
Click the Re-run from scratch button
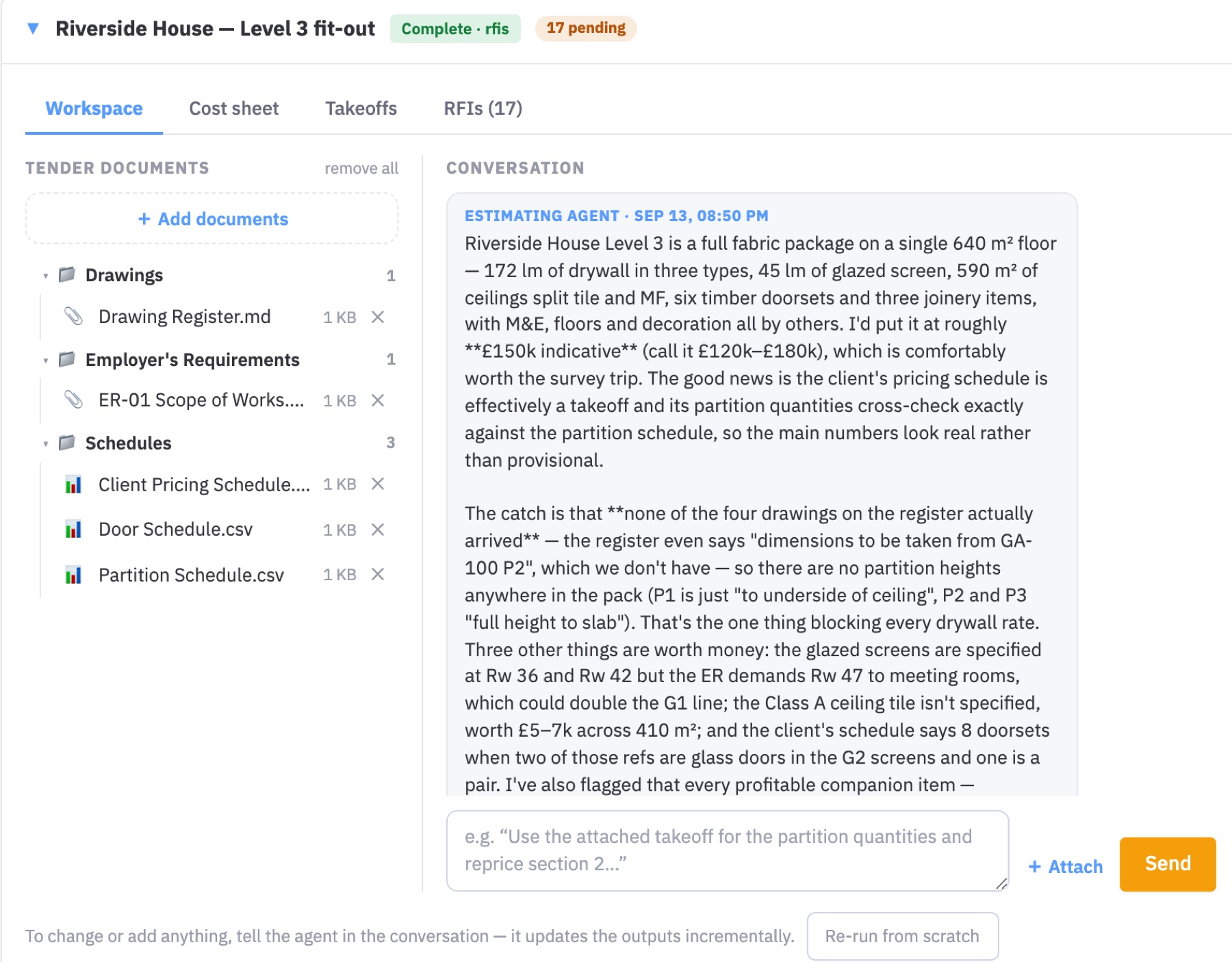(x=902, y=936)
